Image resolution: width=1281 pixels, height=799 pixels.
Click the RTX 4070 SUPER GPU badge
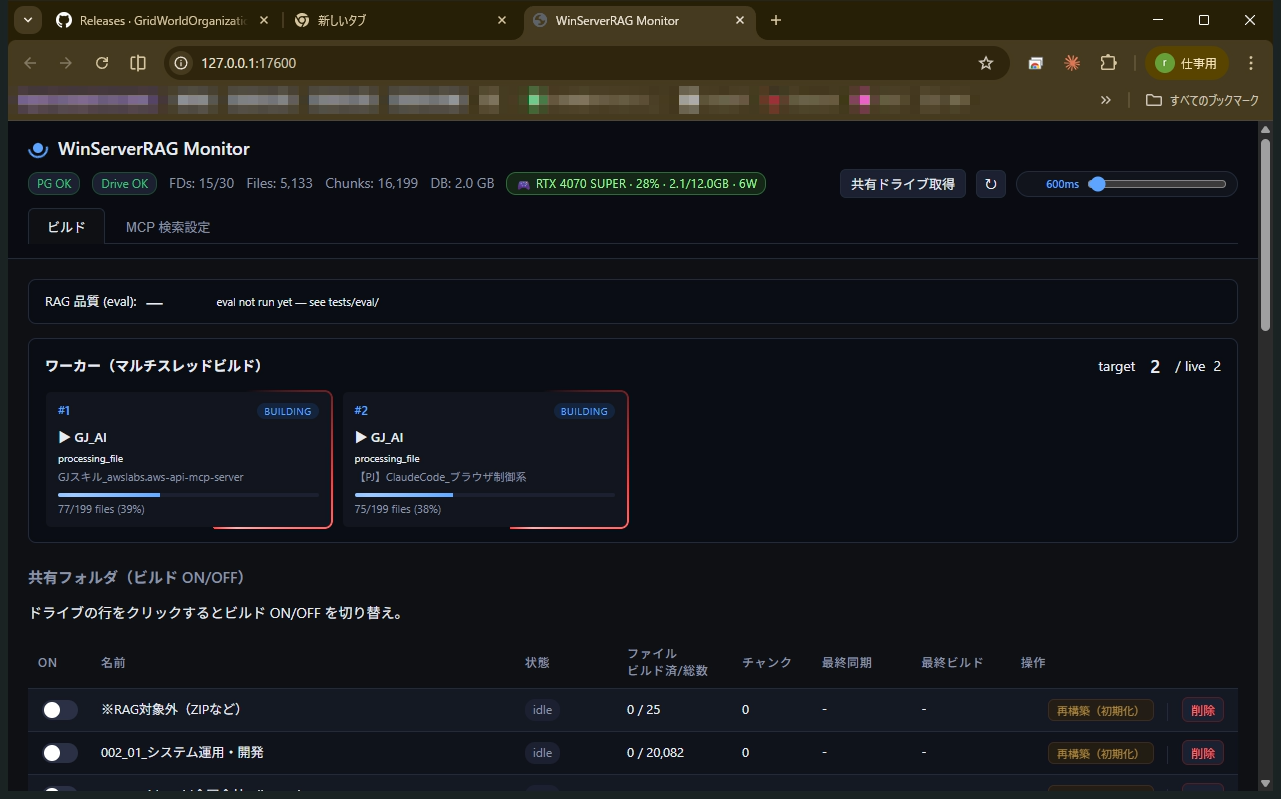636,183
